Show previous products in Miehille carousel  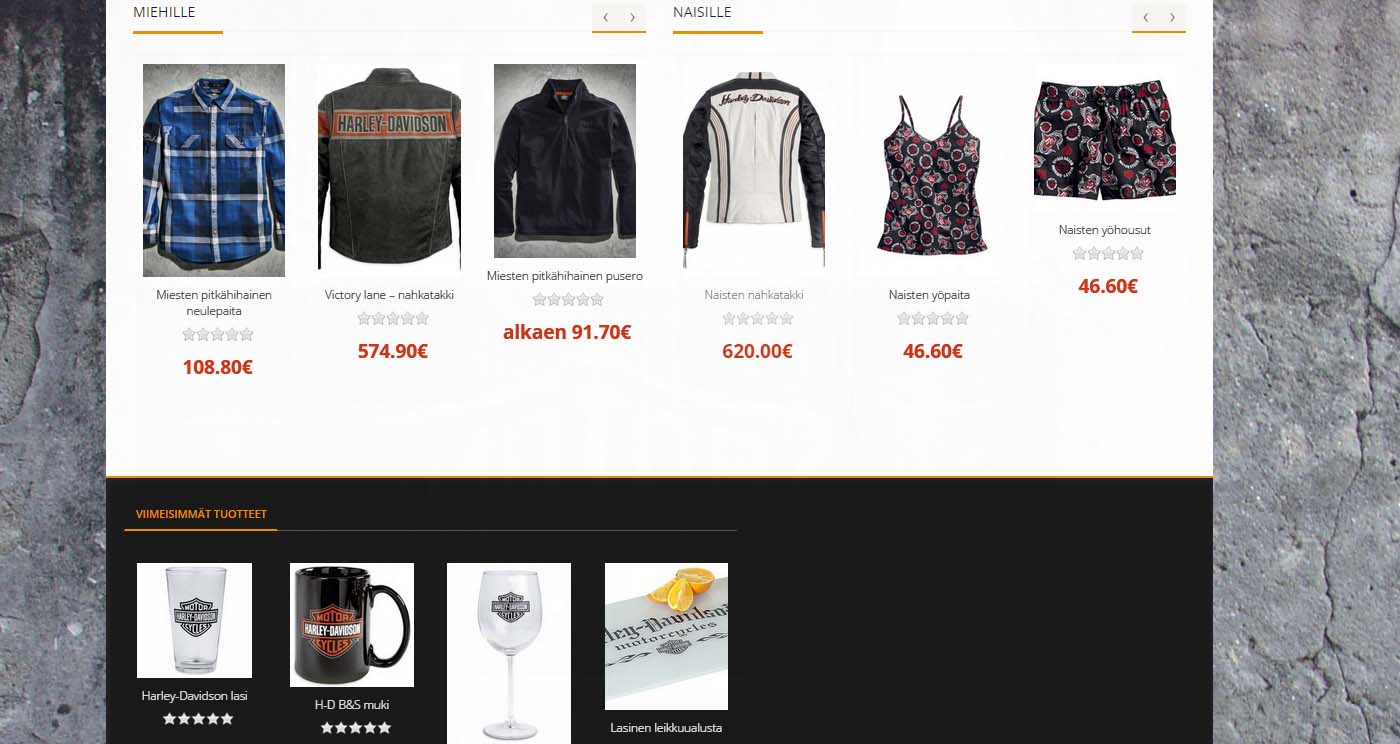click(606, 17)
